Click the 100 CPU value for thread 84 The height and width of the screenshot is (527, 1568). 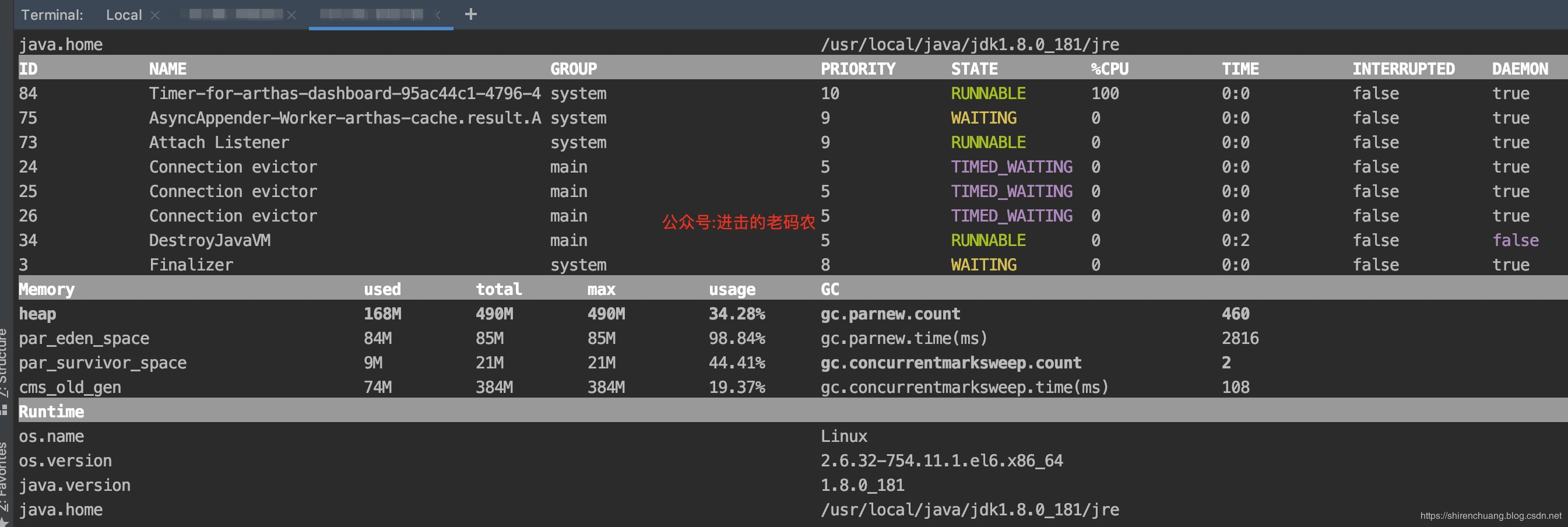tap(1105, 93)
